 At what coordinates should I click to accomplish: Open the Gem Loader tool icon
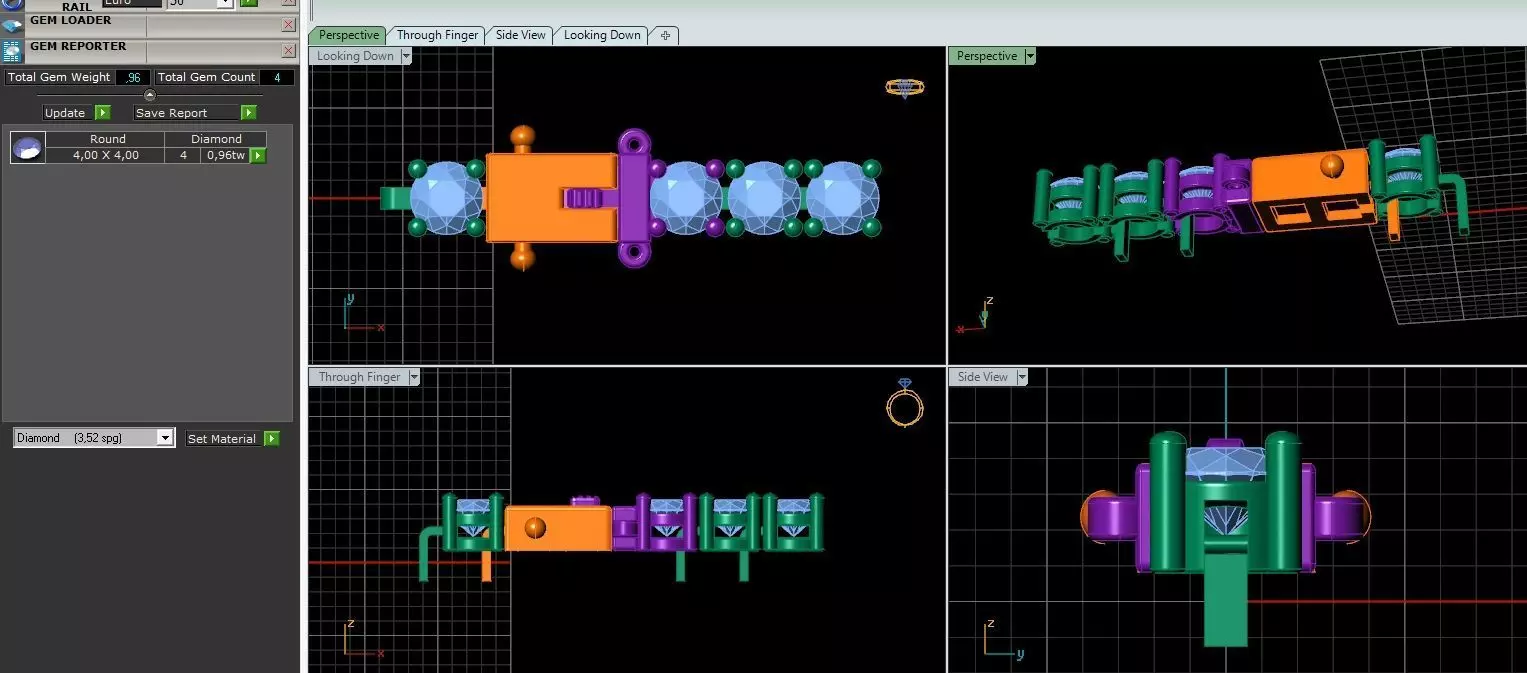(x=12, y=25)
